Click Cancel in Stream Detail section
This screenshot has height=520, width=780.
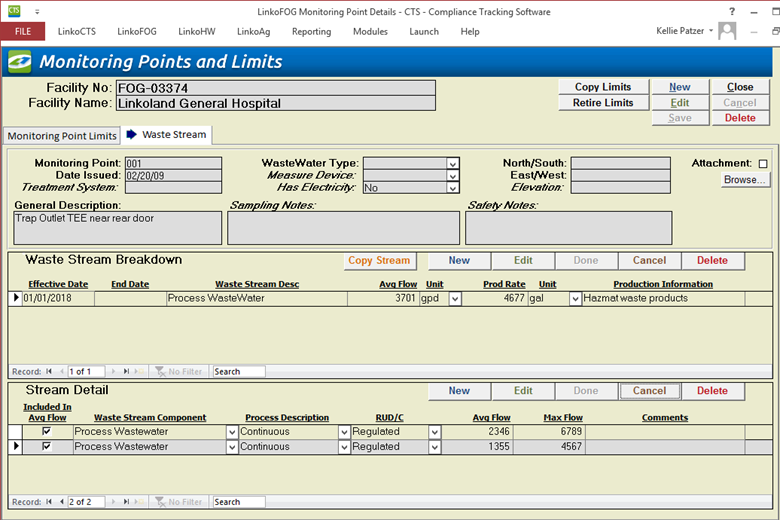[x=650, y=391]
